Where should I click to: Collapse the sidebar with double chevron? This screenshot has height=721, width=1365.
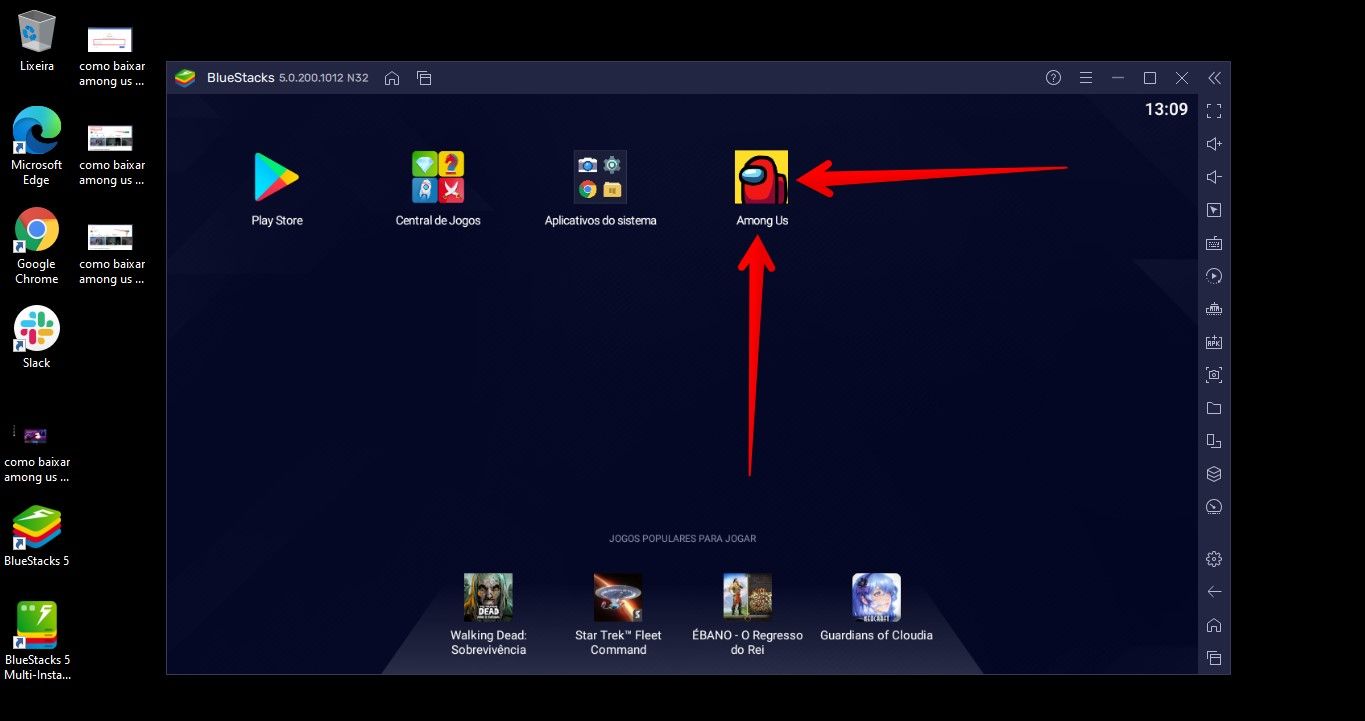tap(1214, 78)
